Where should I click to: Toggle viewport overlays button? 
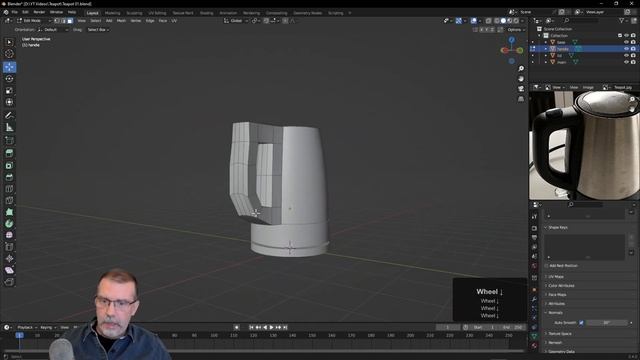coord(473,20)
